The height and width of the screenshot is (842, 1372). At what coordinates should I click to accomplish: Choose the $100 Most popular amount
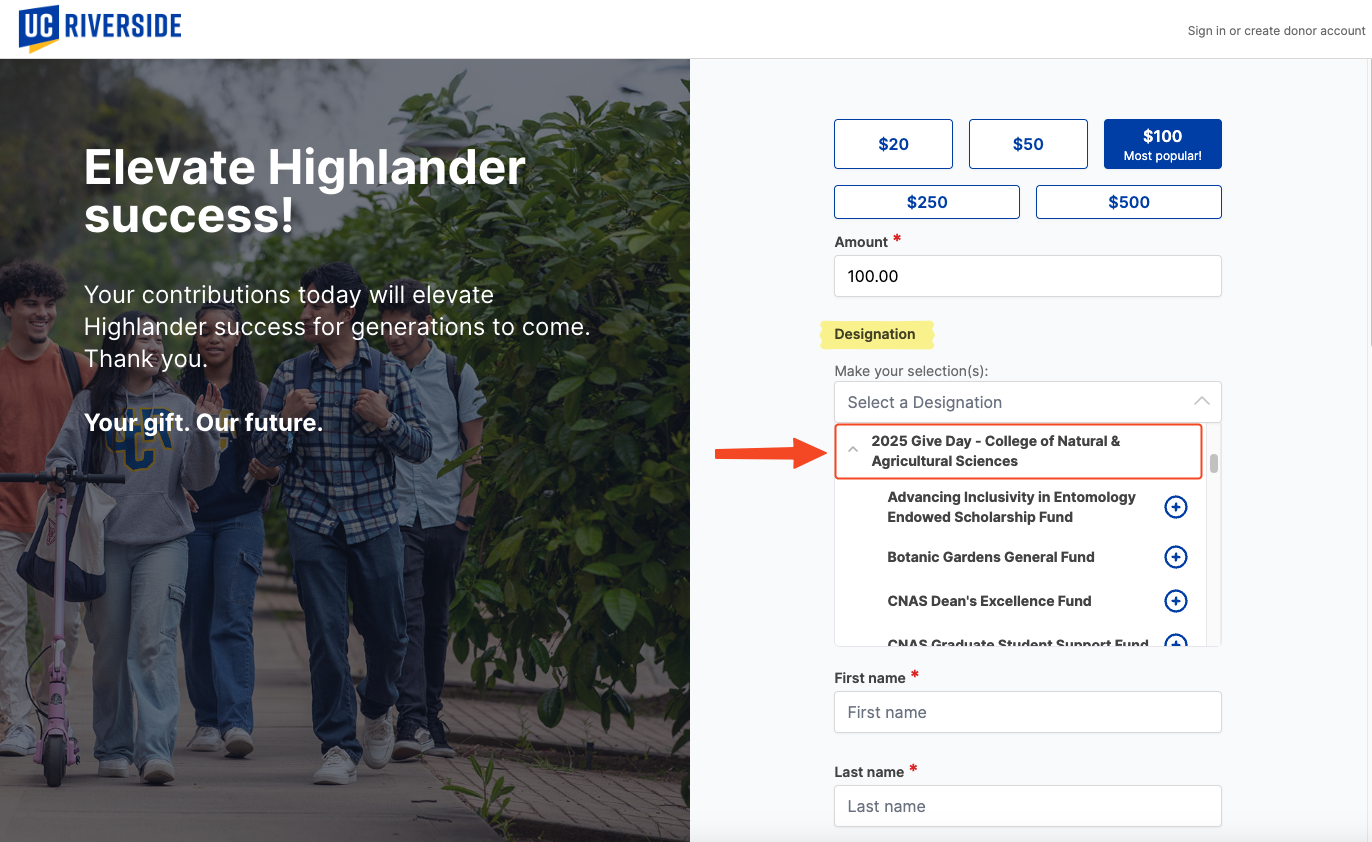point(1162,144)
